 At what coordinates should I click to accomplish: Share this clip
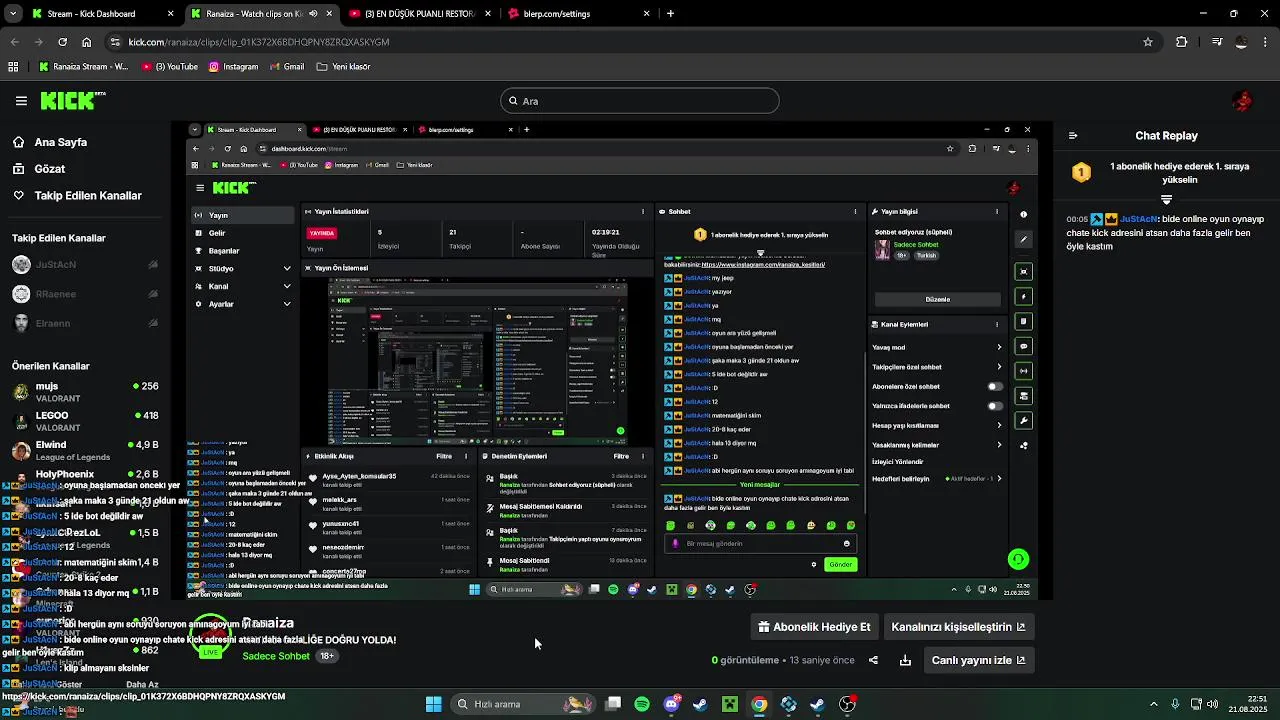pos(873,660)
